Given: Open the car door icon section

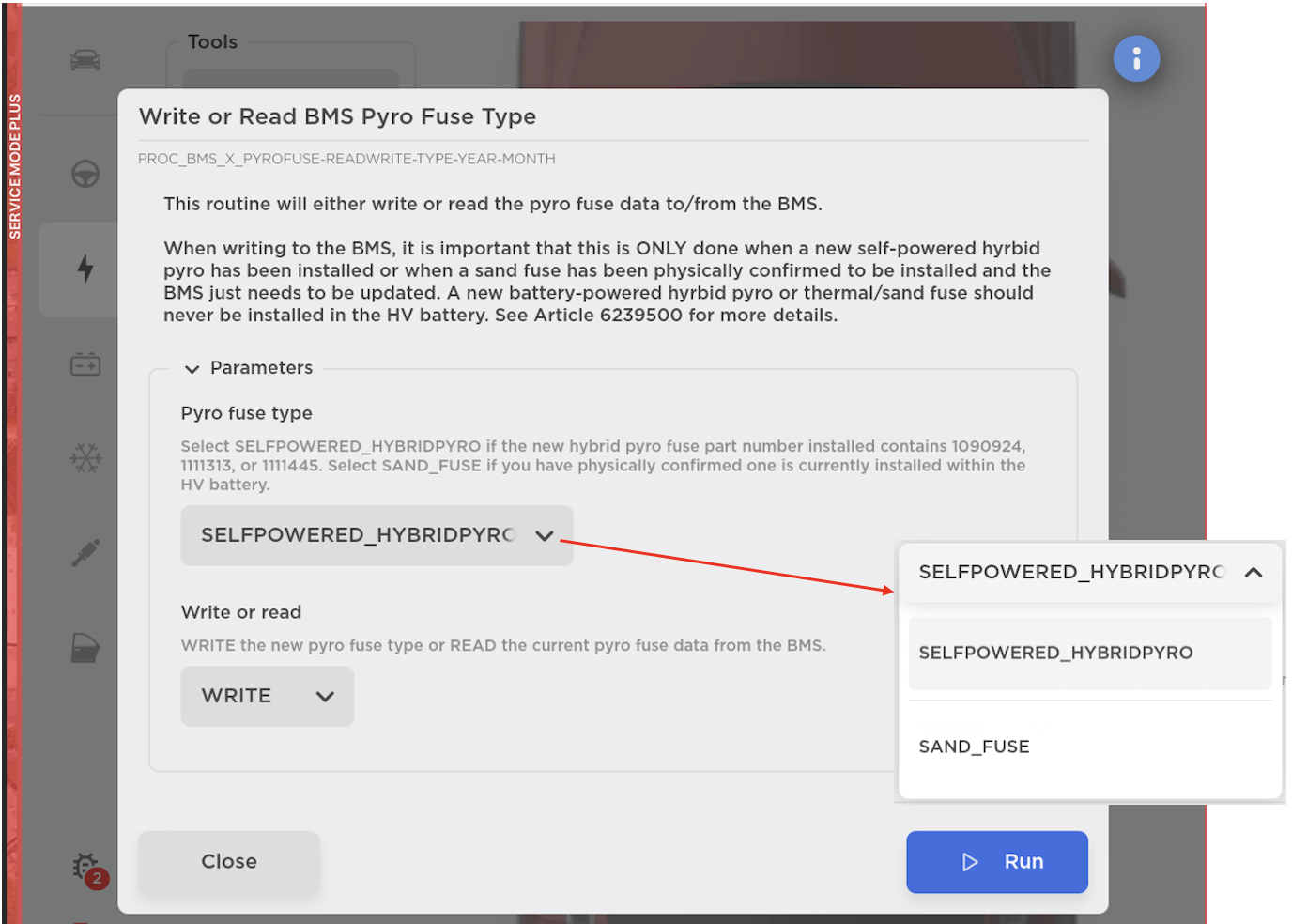Looking at the screenshot, I should (85, 648).
